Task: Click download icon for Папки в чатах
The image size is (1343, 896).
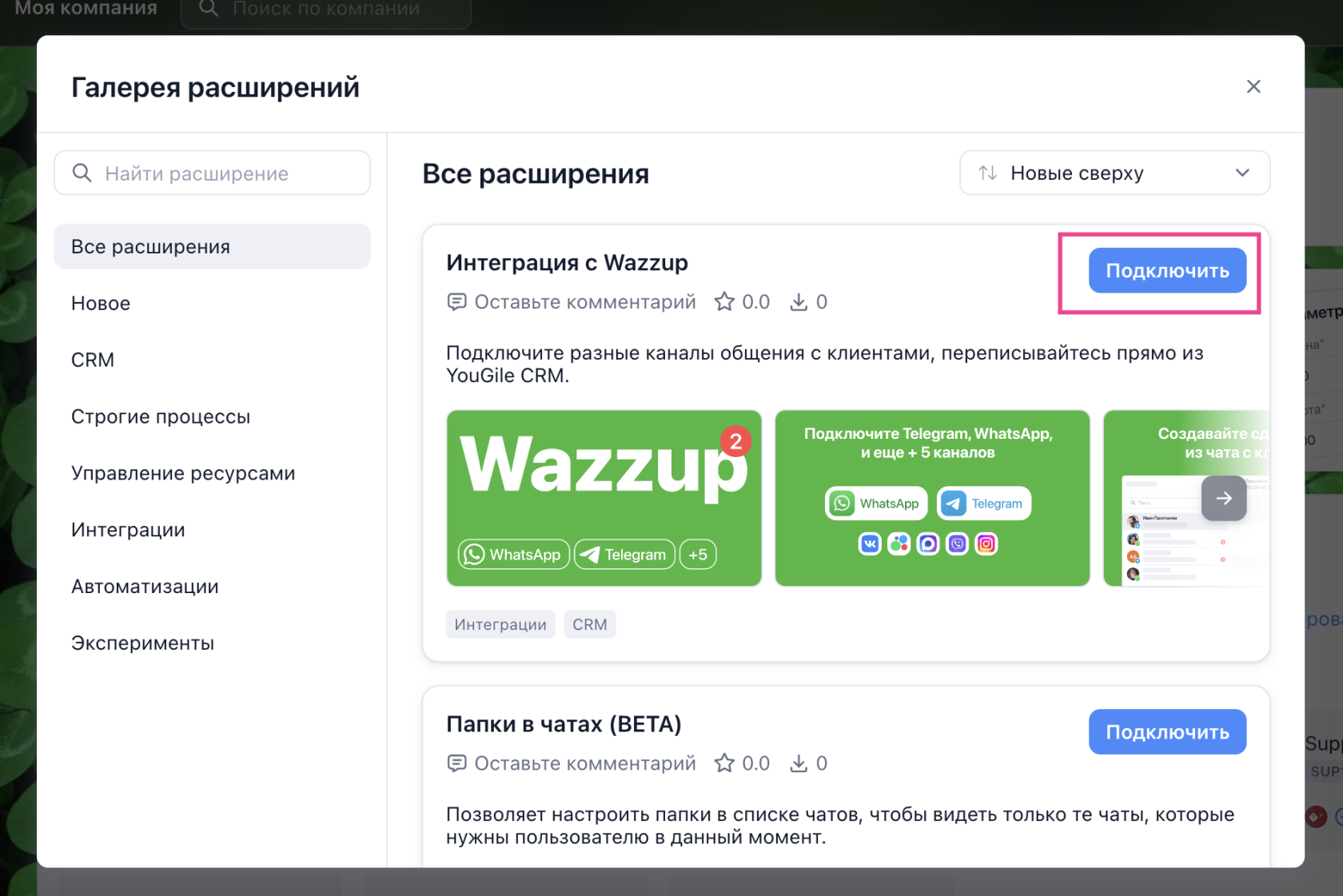Action: (x=799, y=763)
